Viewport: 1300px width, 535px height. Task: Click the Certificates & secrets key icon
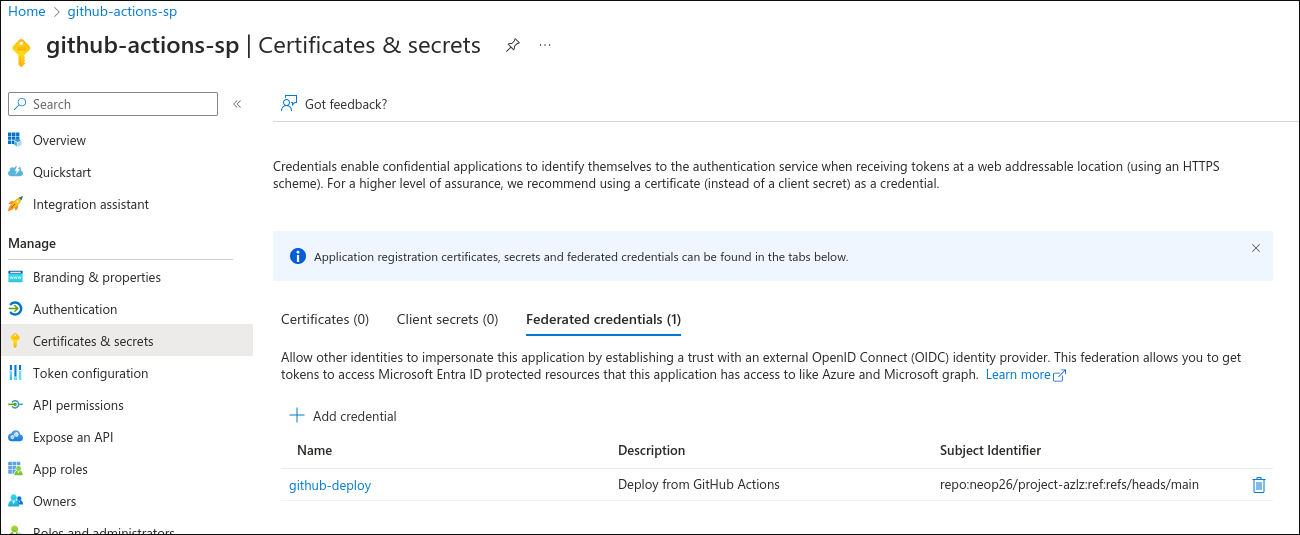pyautogui.click(x=15, y=341)
